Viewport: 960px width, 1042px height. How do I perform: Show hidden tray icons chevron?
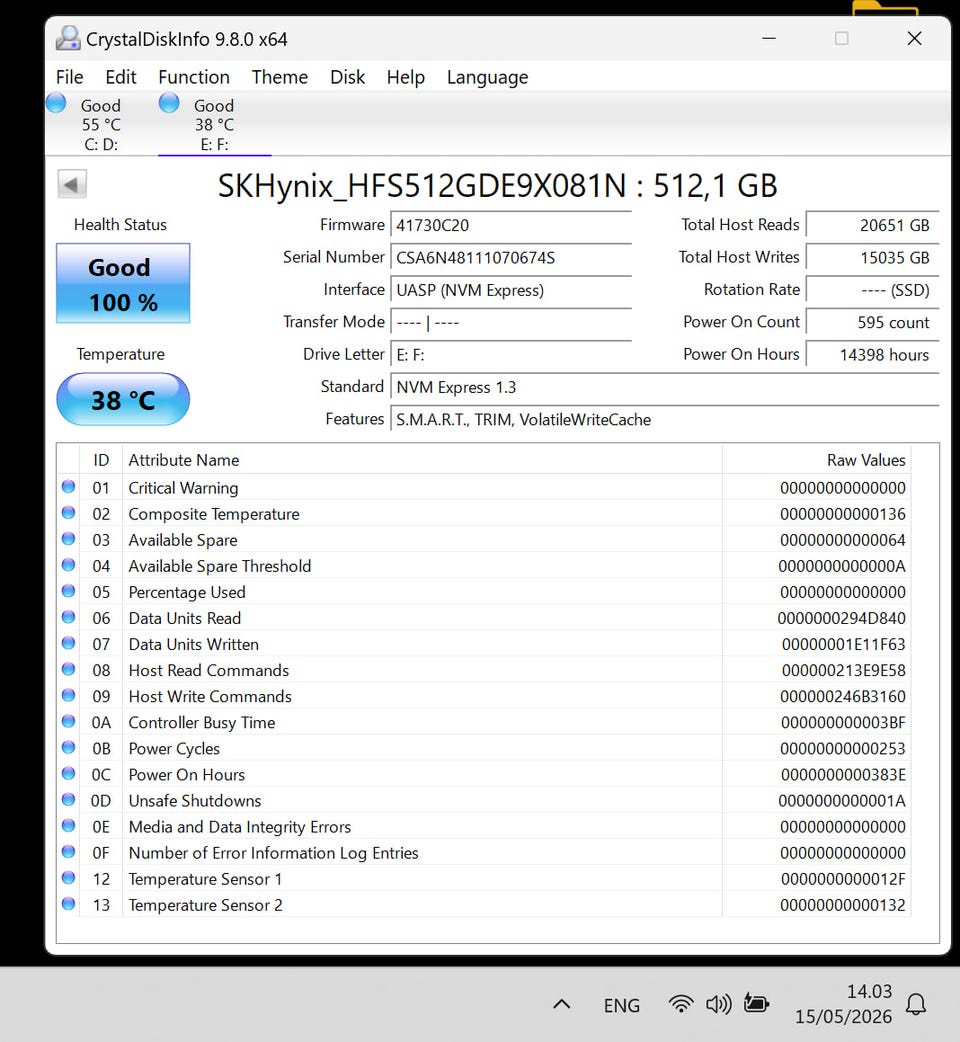pos(561,1004)
